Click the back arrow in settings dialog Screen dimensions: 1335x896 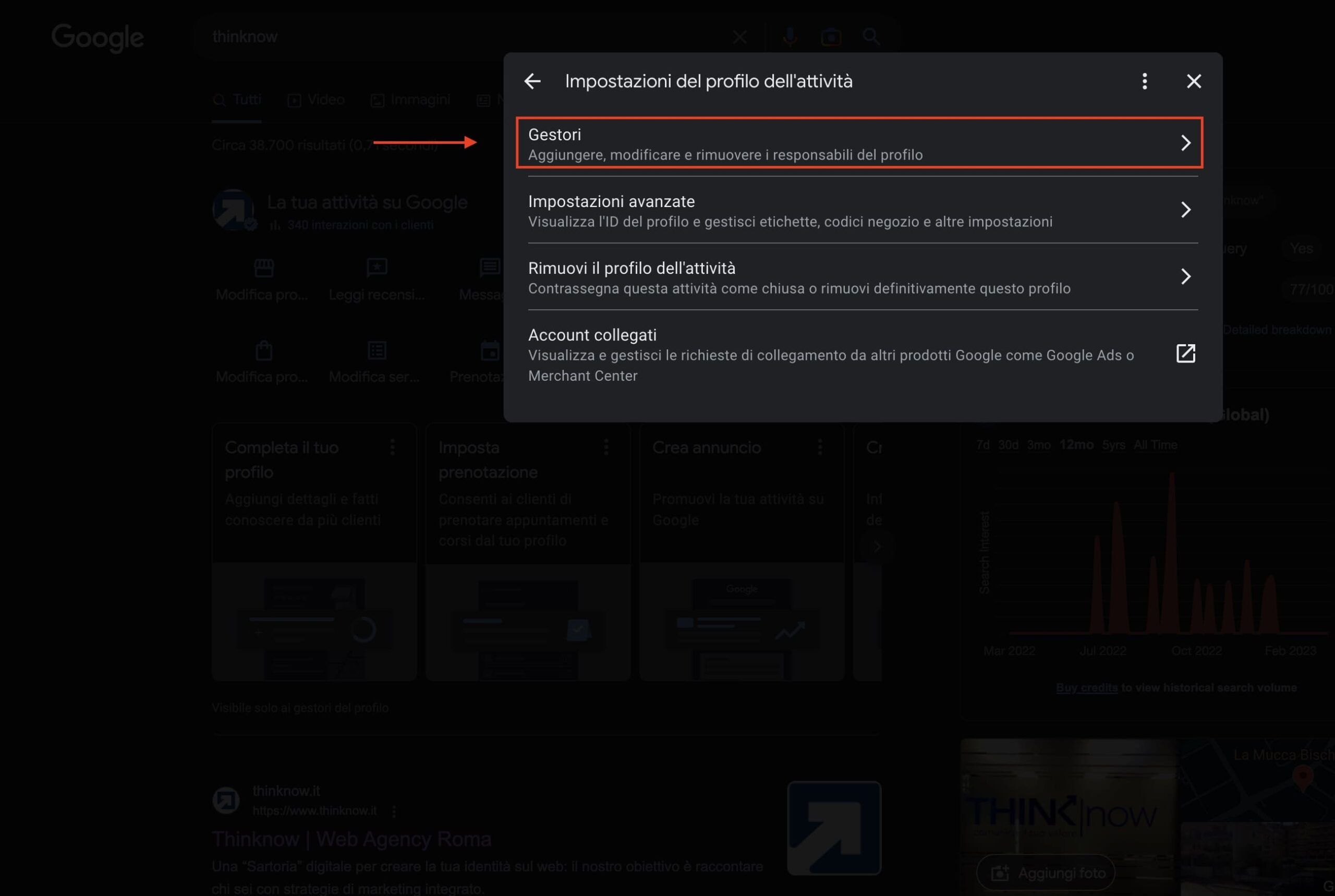click(532, 81)
